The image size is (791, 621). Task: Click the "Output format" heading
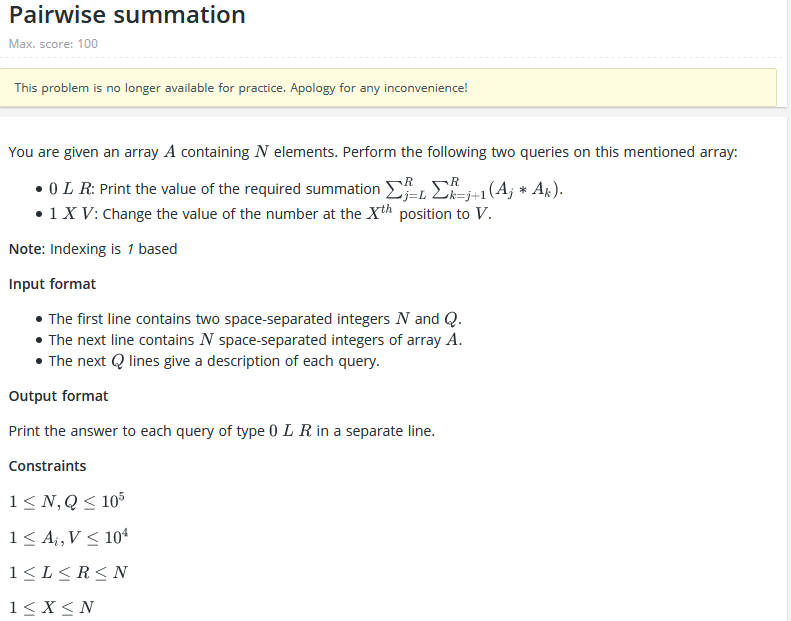58,396
